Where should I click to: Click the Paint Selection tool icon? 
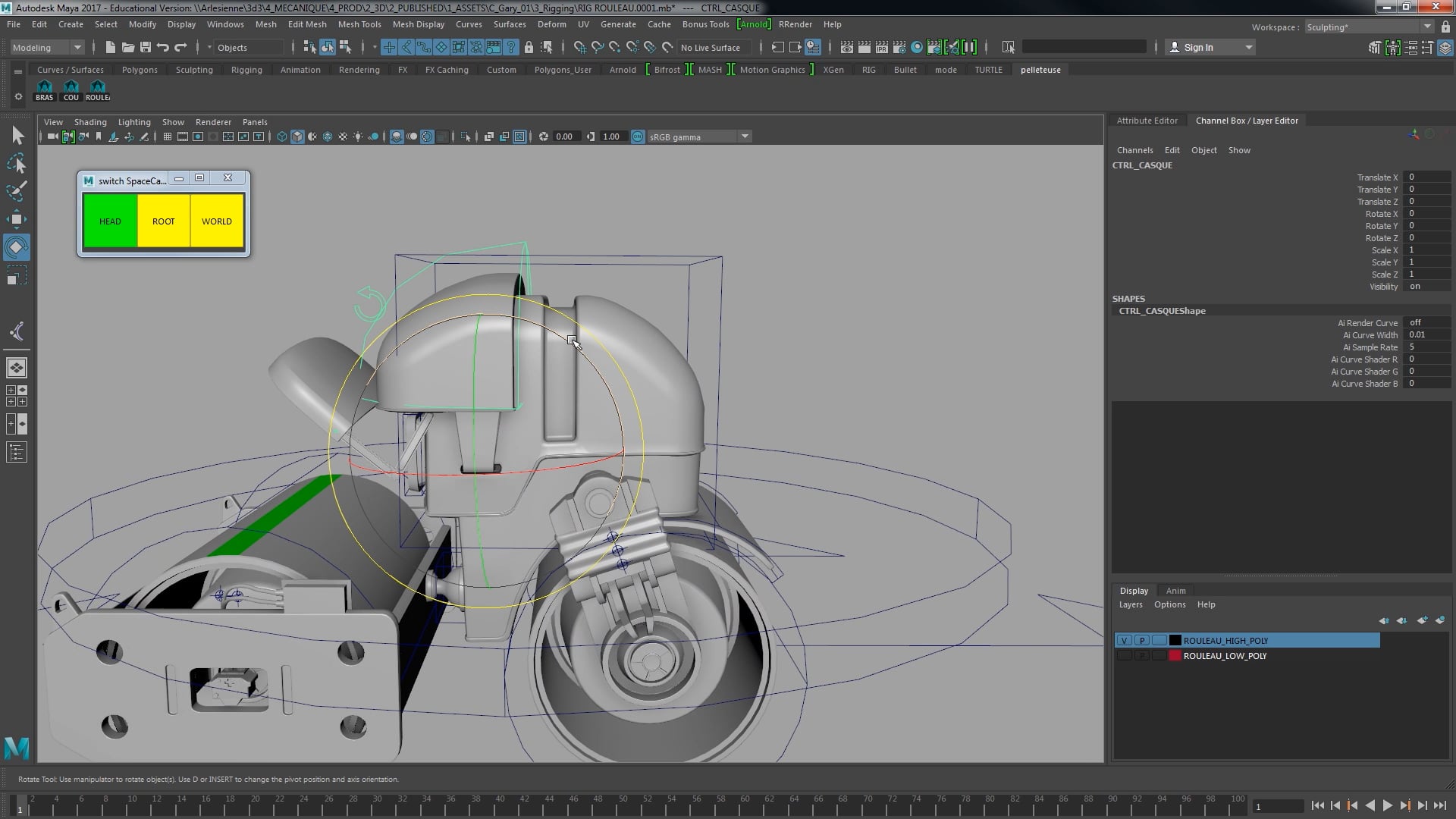(17, 190)
